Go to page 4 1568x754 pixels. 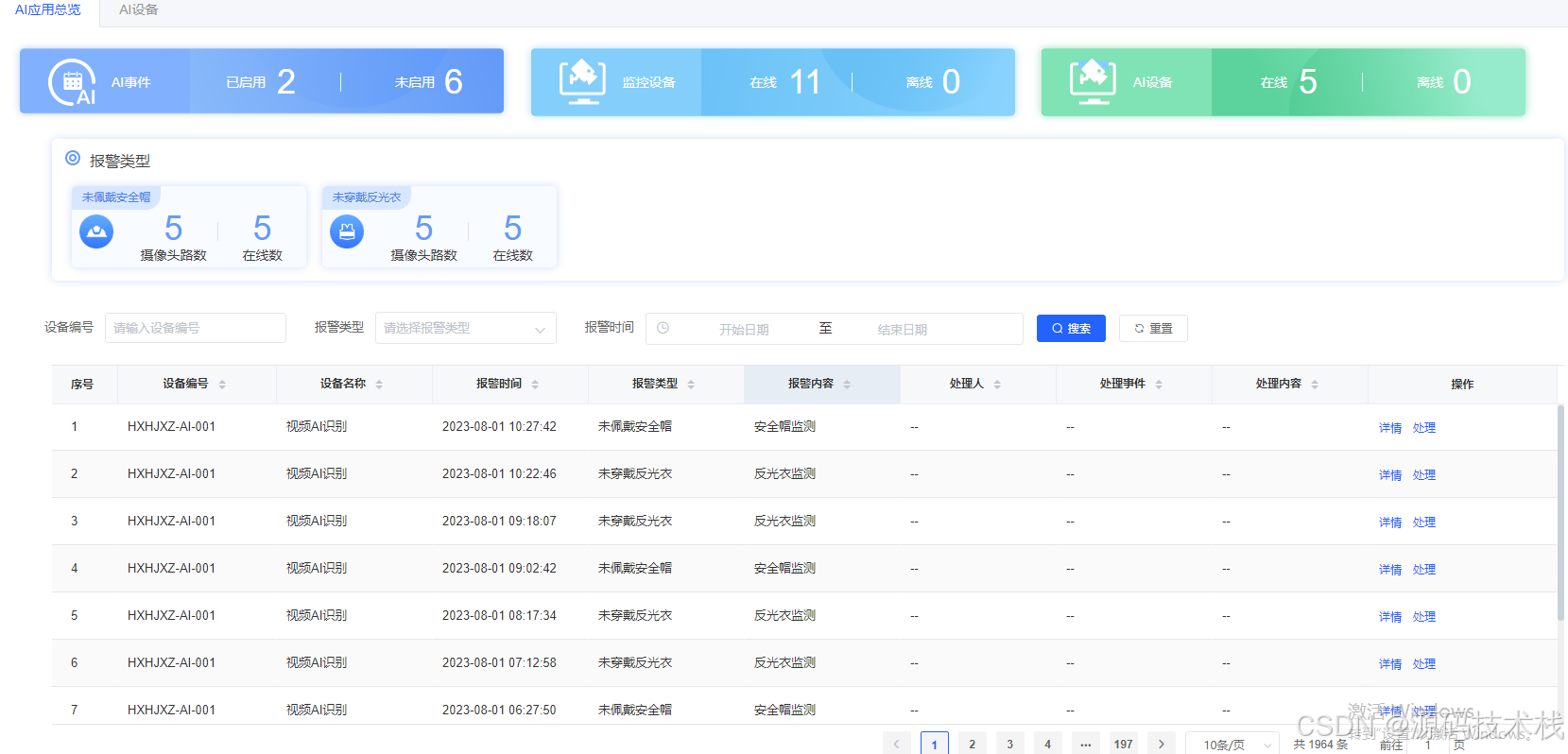[x=1047, y=744]
